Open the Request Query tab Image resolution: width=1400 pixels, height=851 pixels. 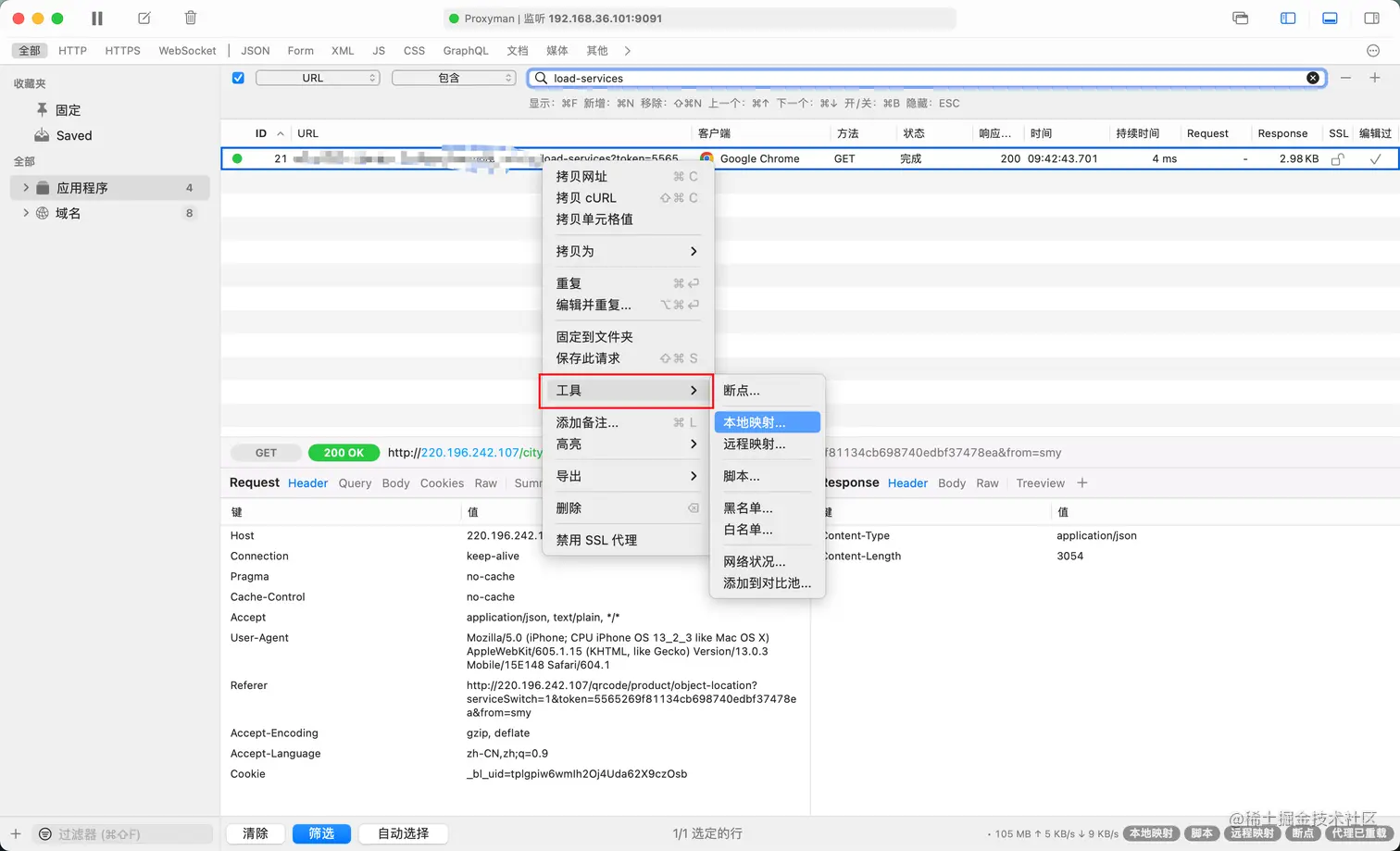coord(355,483)
